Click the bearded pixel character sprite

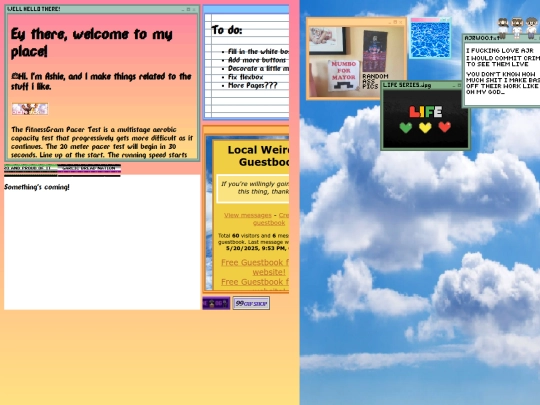coord(503,28)
